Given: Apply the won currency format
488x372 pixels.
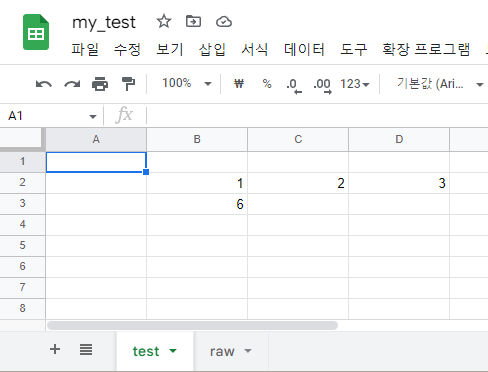Looking at the screenshot, I should pos(239,83).
